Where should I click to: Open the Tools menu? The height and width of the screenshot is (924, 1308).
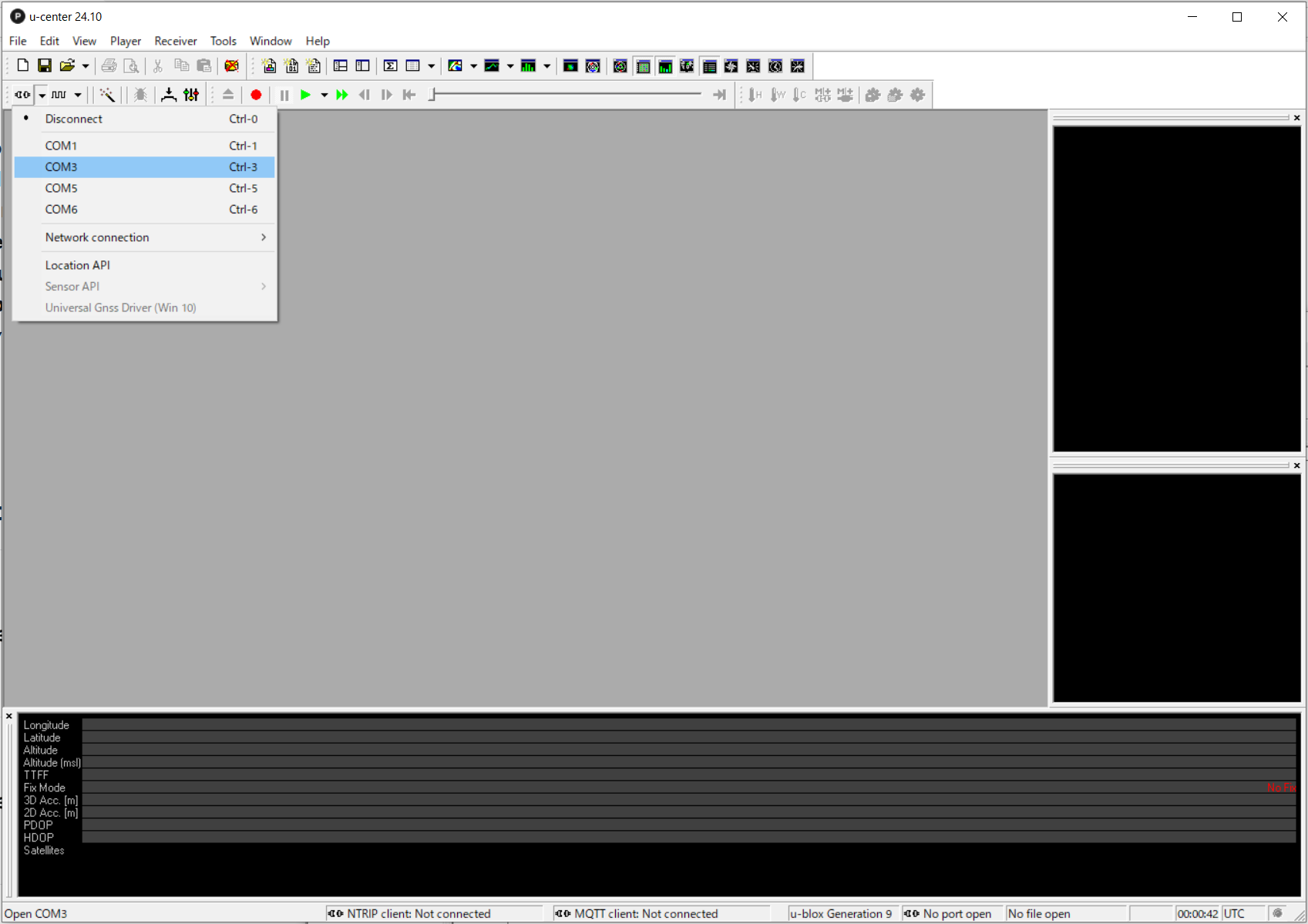click(223, 41)
